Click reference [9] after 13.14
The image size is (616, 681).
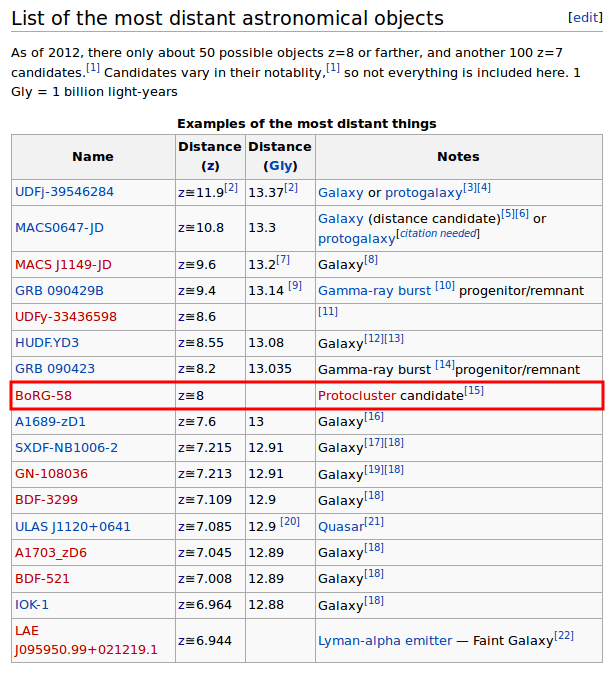(295, 286)
